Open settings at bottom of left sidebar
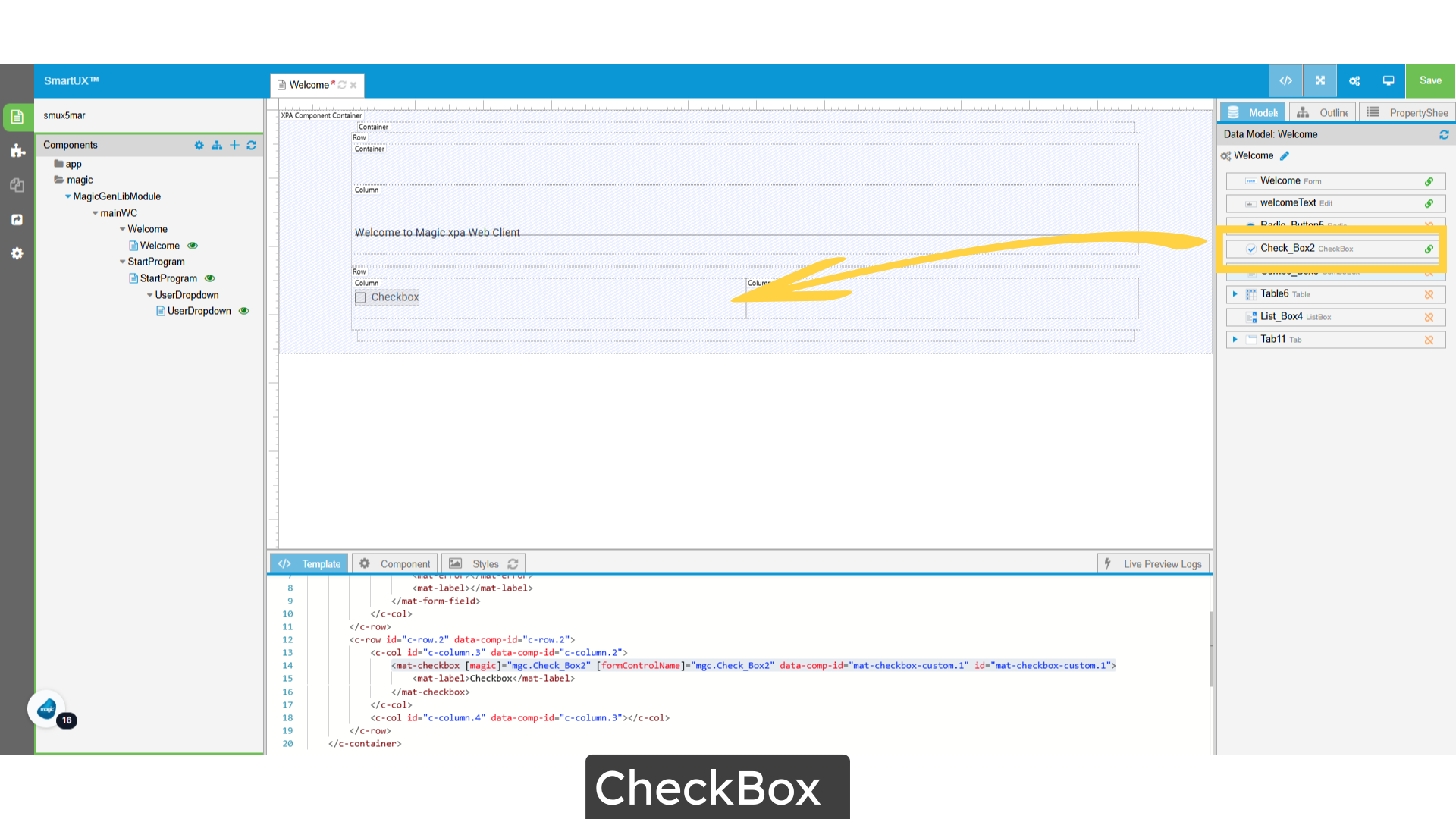The height and width of the screenshot is (819, 1456). [17, 253]
